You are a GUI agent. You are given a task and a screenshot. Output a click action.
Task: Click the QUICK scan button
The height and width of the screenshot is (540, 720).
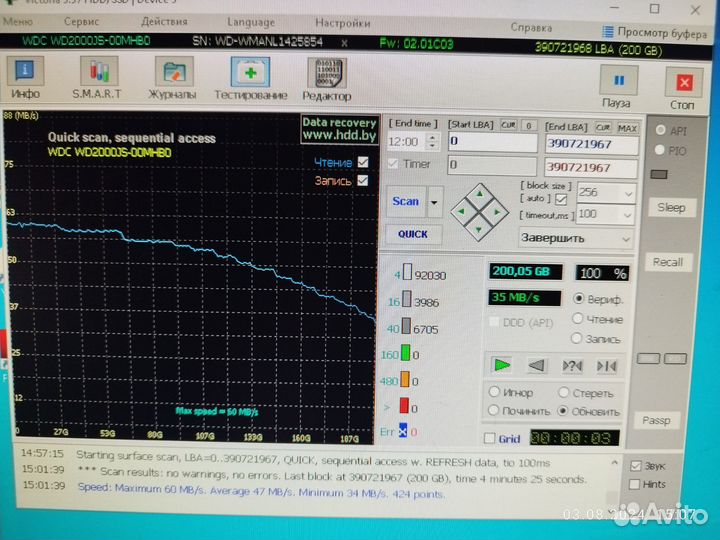coord(413,234)
